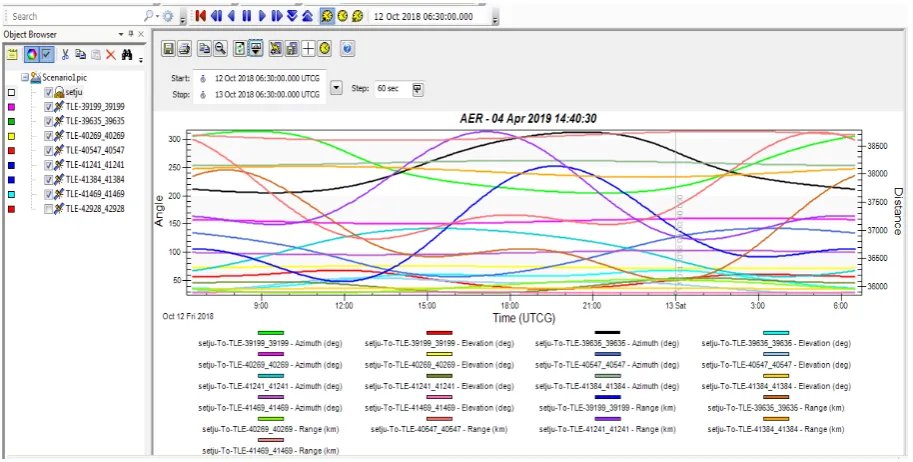
Task: Click the scissors cut icon in Object Browser
Action: [65, 55]
